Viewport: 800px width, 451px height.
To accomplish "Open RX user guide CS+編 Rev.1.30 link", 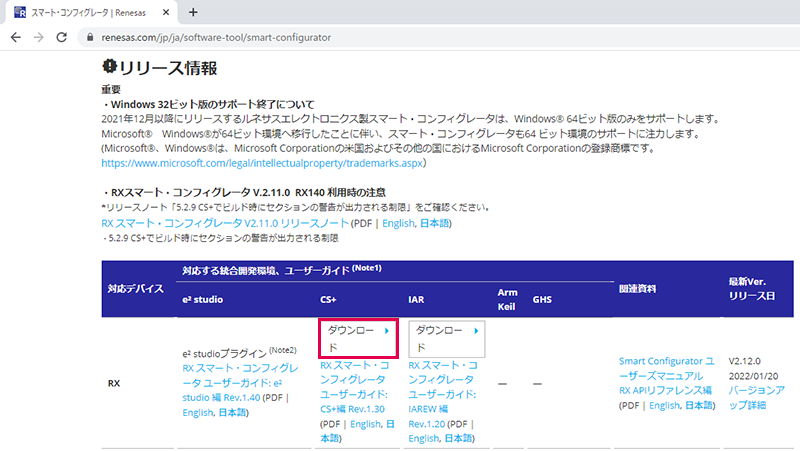I will coord(354,387).
